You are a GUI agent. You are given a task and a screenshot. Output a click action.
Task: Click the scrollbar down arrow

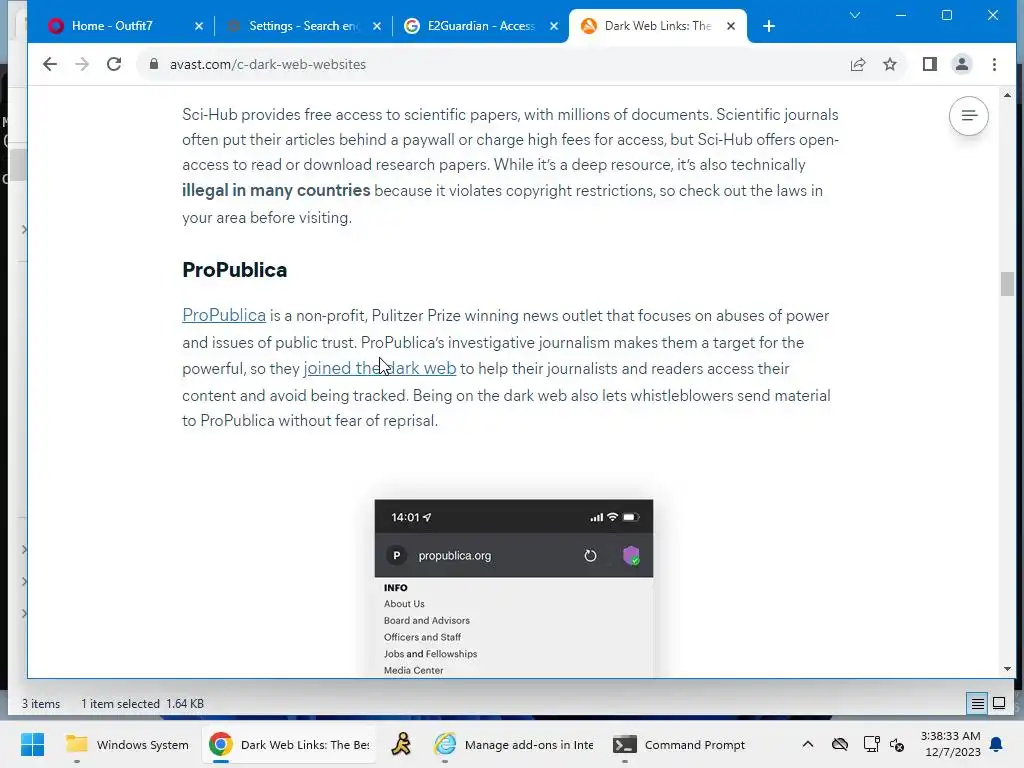[x=1007, y=669]
